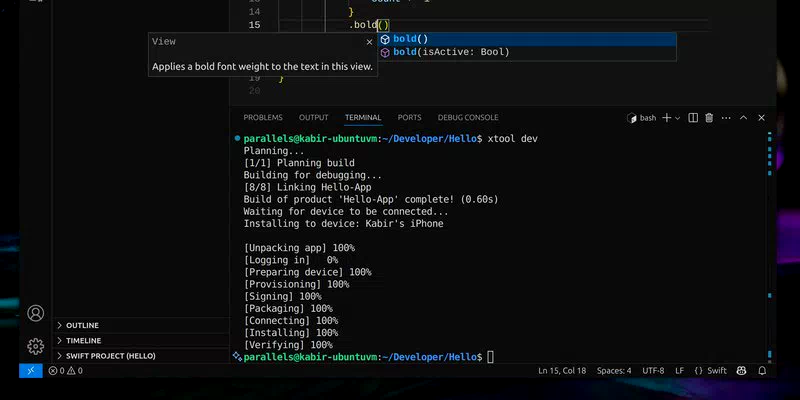Click the .bold() code on line 15
The image size is (800, 400).
click(x=369, y=25)
